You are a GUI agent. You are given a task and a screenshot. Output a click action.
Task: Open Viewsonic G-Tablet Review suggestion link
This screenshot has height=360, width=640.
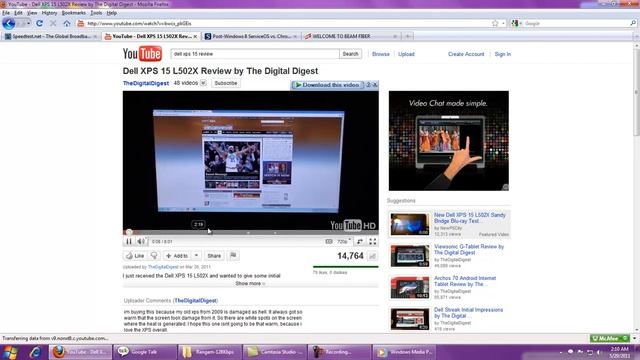[469, 250]
